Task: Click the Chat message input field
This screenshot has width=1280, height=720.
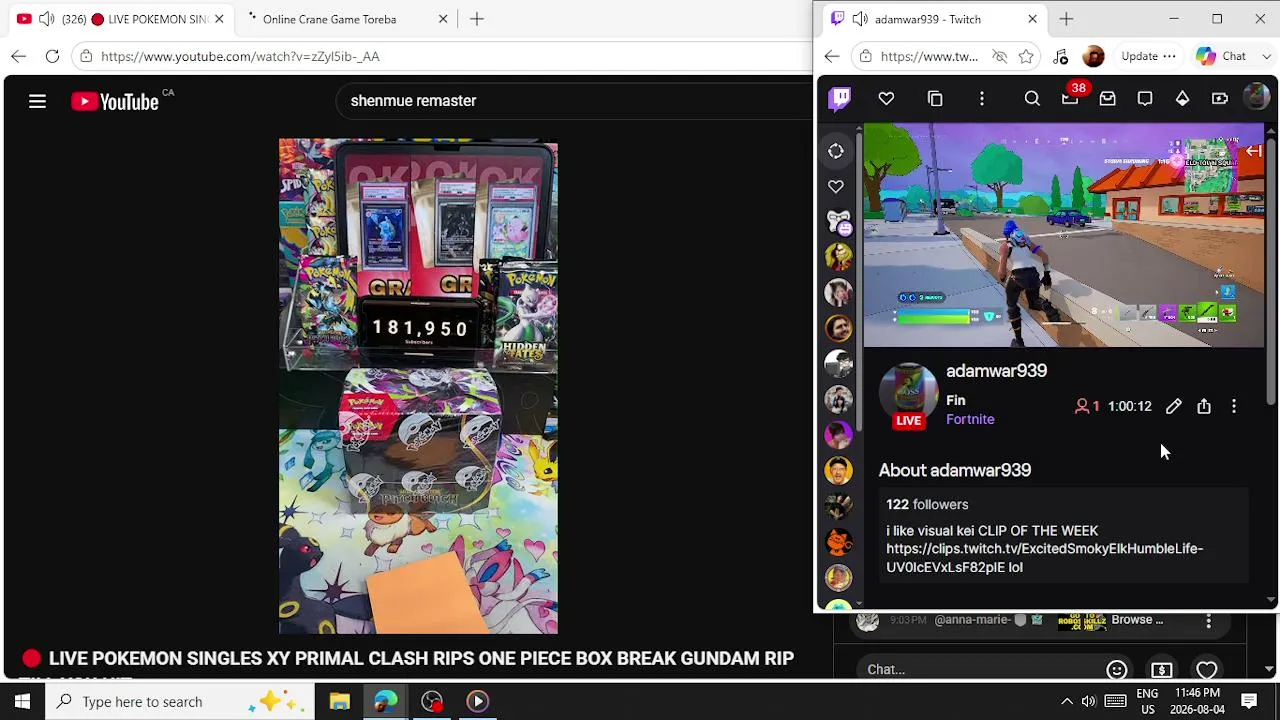Action: [980, 670]
